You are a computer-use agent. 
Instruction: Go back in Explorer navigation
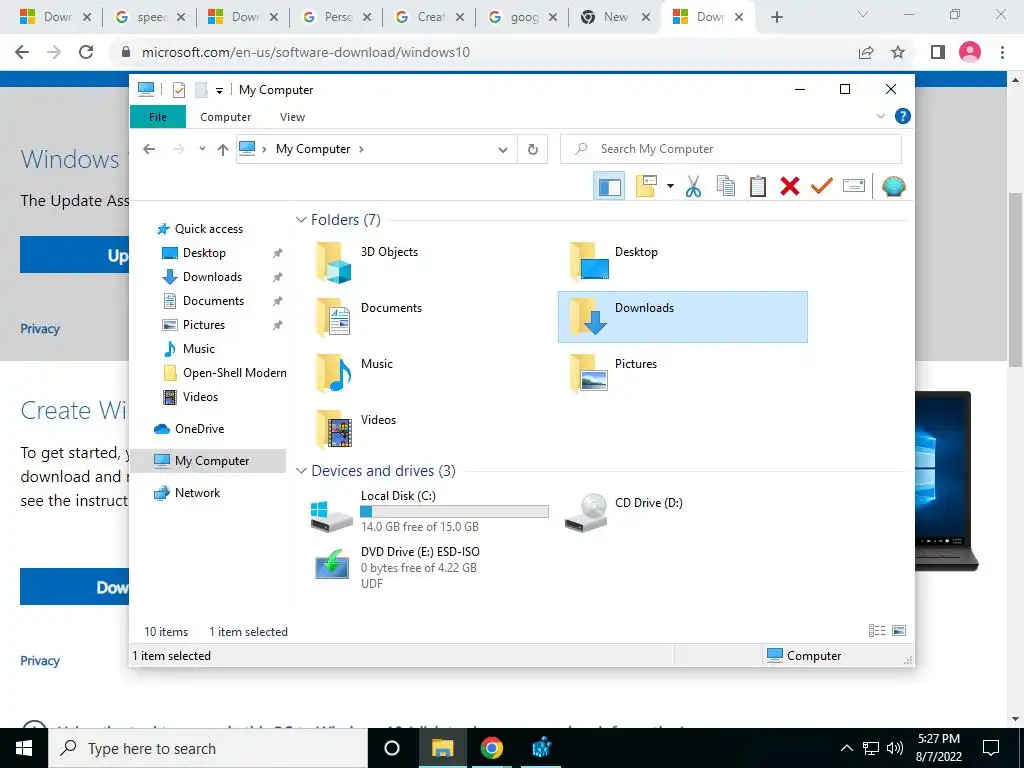[149, 149]
